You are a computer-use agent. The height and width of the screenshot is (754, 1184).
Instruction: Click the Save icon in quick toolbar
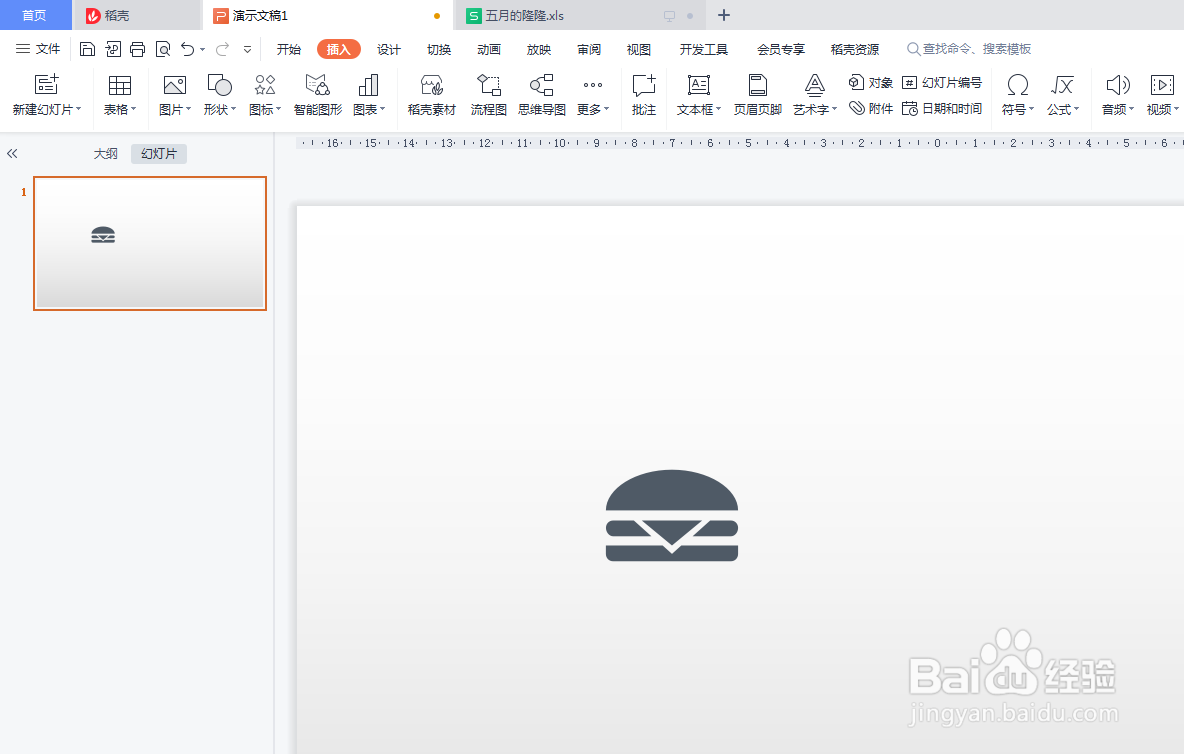(88, 49)
